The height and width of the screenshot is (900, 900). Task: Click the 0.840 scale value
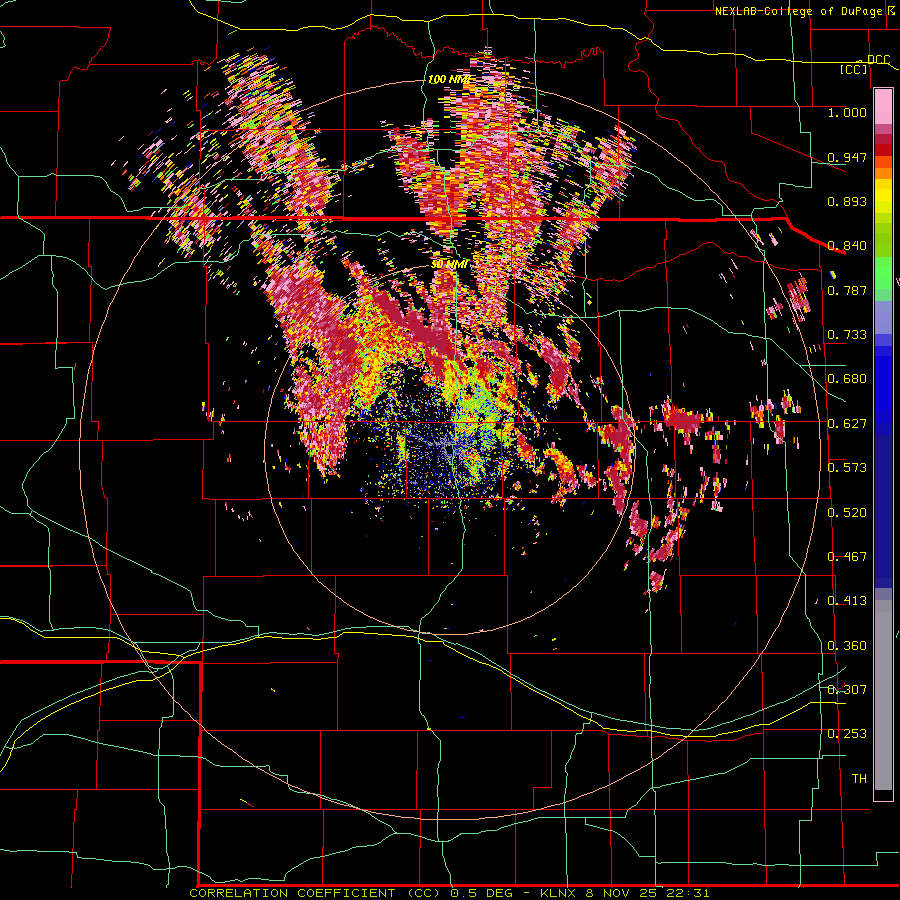pos(847,246)
